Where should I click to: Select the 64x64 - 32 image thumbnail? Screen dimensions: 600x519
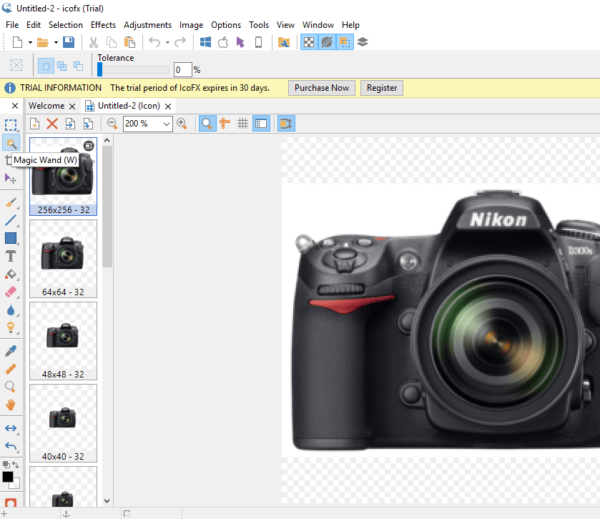click(x=63, y=259)
